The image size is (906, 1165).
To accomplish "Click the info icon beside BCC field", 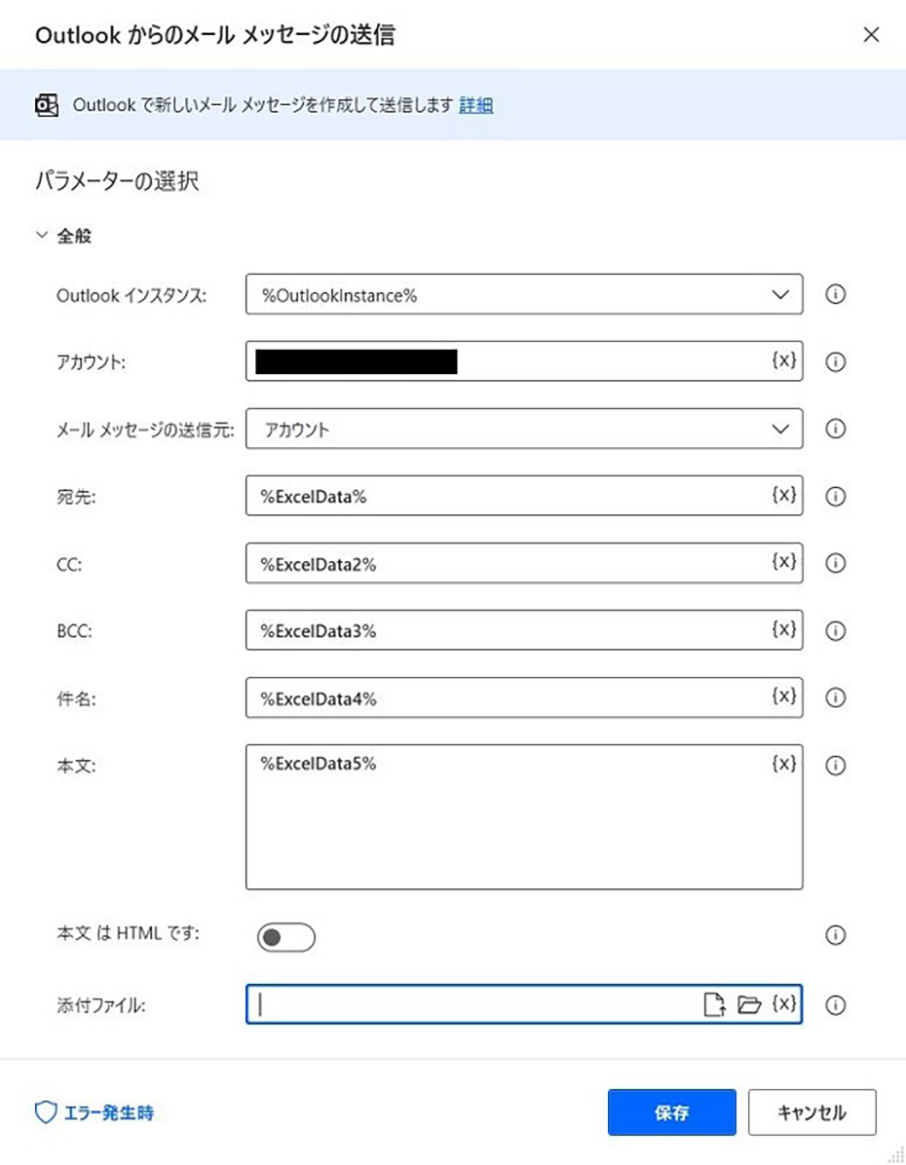I will pyautogui.click(x=835, y=631).
